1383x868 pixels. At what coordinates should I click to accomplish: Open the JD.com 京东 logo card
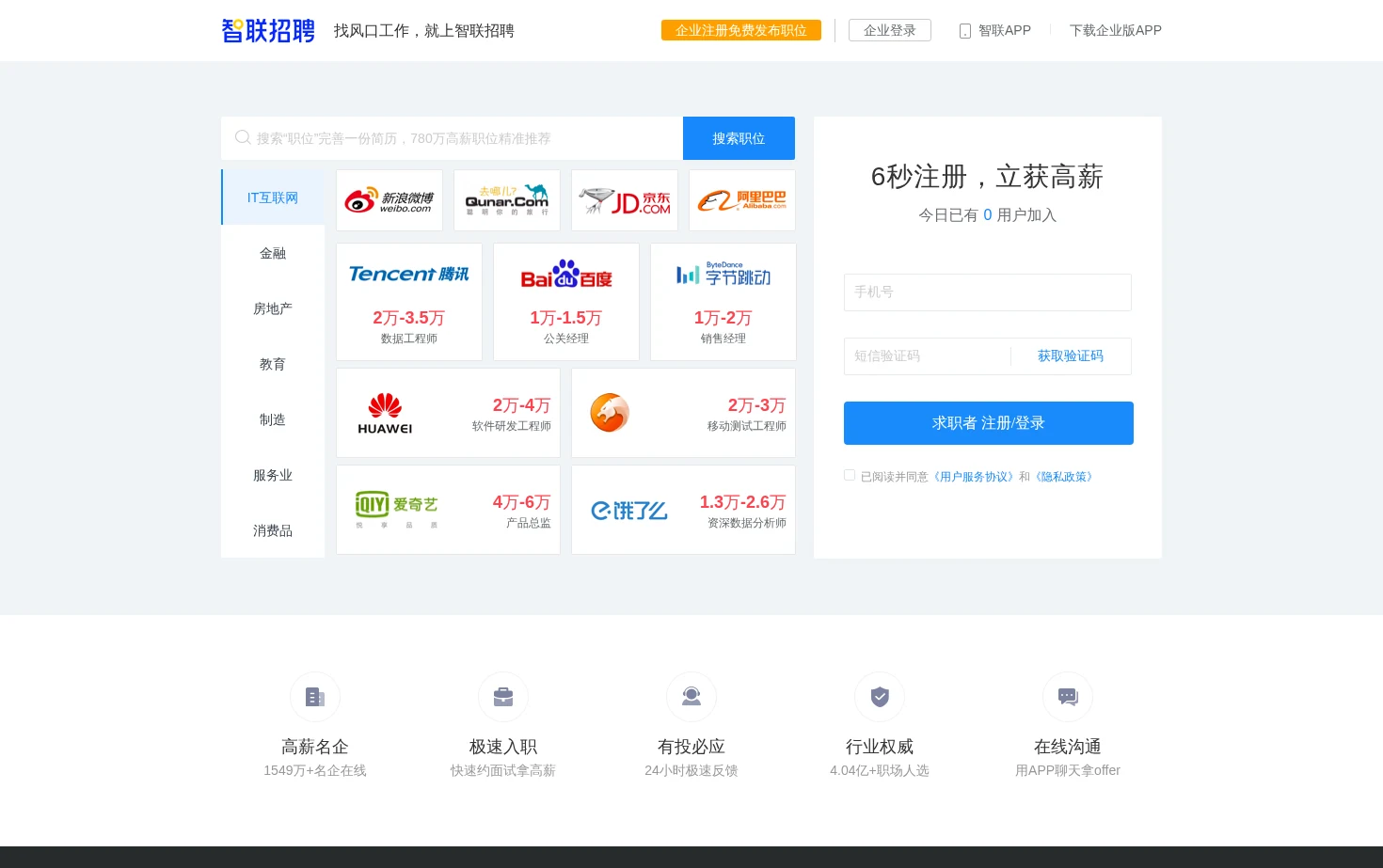point(625,200)
